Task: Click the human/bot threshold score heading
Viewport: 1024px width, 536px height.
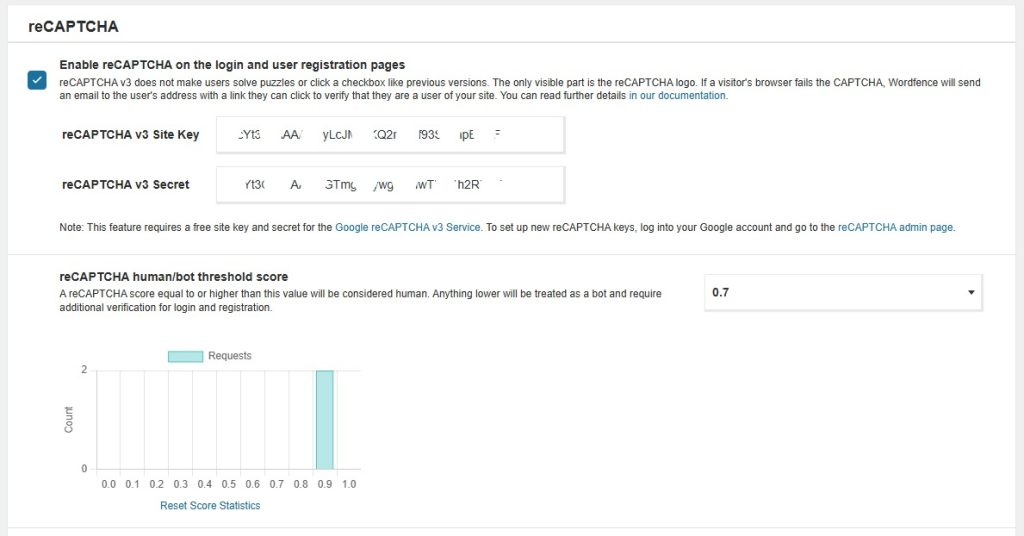Action: pyautogui.click(x=174, y=277)
